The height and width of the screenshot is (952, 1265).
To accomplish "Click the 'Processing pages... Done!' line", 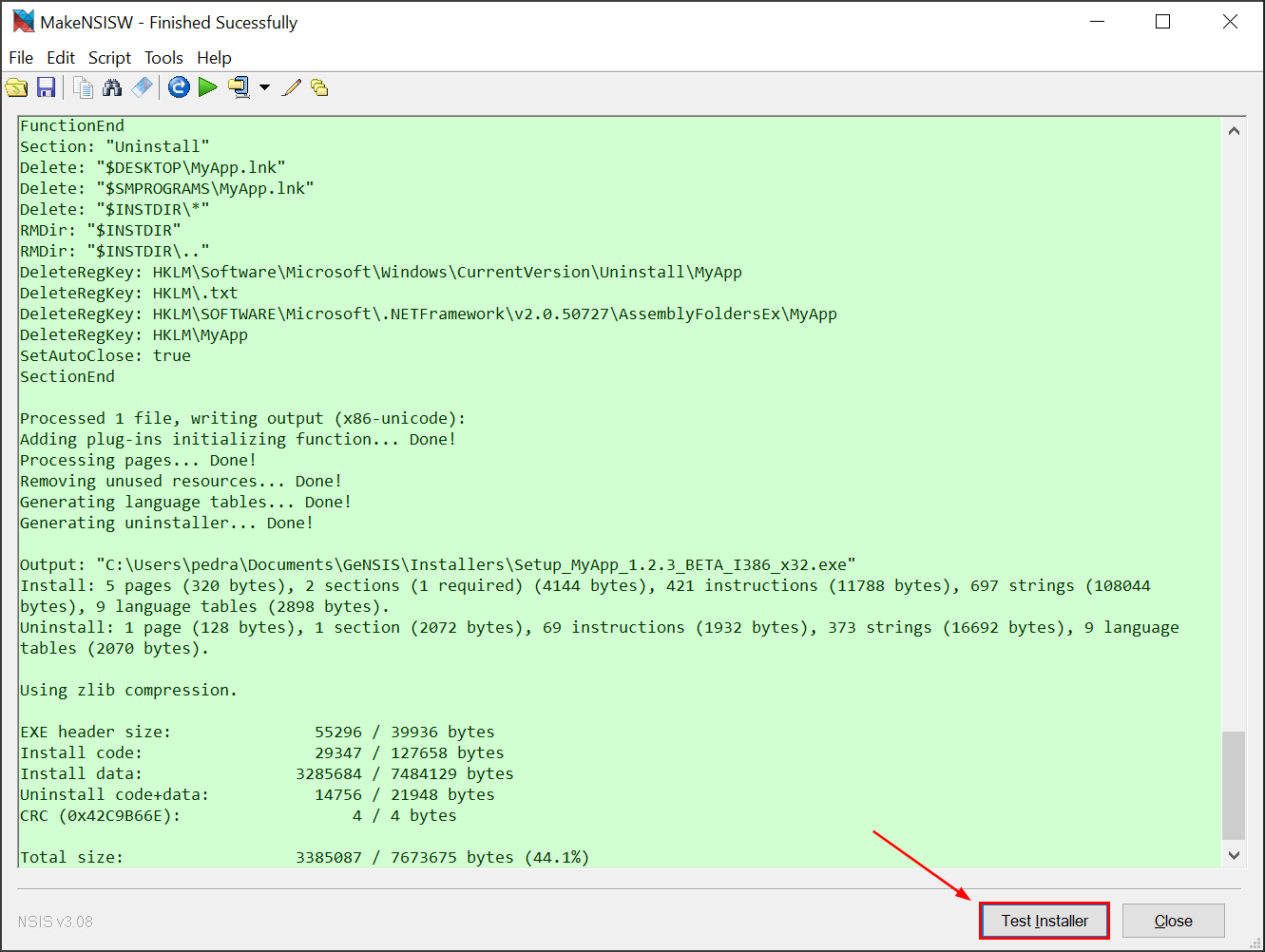I will (139, 460).
